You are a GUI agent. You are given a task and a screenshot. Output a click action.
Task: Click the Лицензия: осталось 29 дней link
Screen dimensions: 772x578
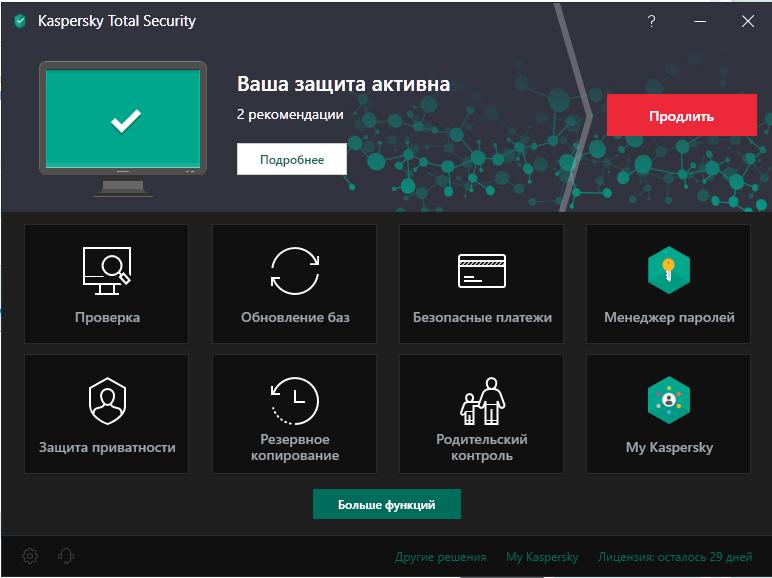click(675, 557)
